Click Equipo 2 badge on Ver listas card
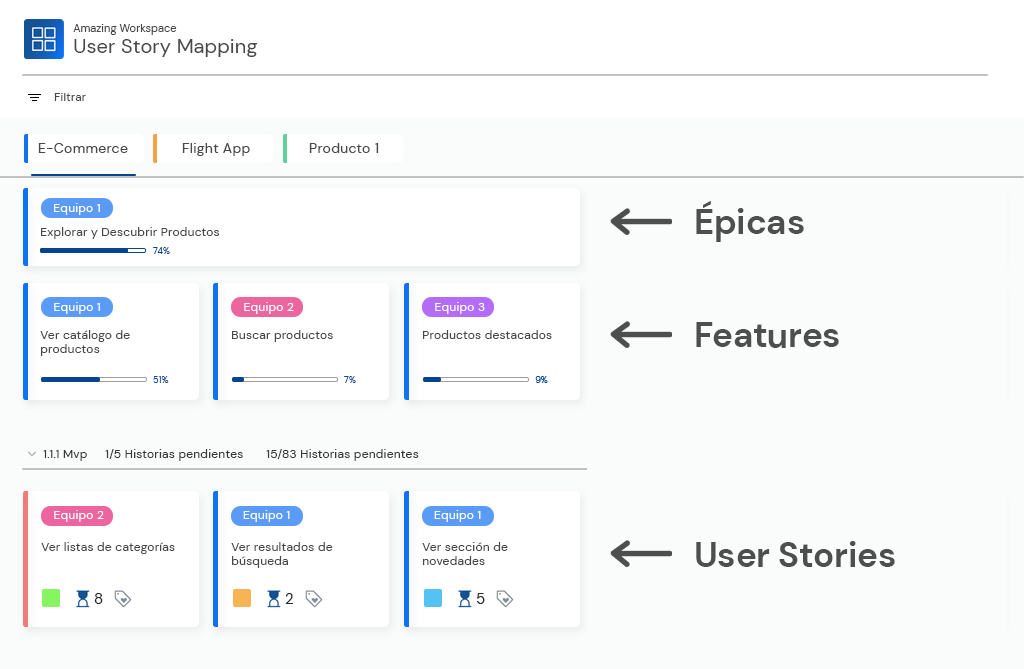1024x669 pixels. (77, 515)
